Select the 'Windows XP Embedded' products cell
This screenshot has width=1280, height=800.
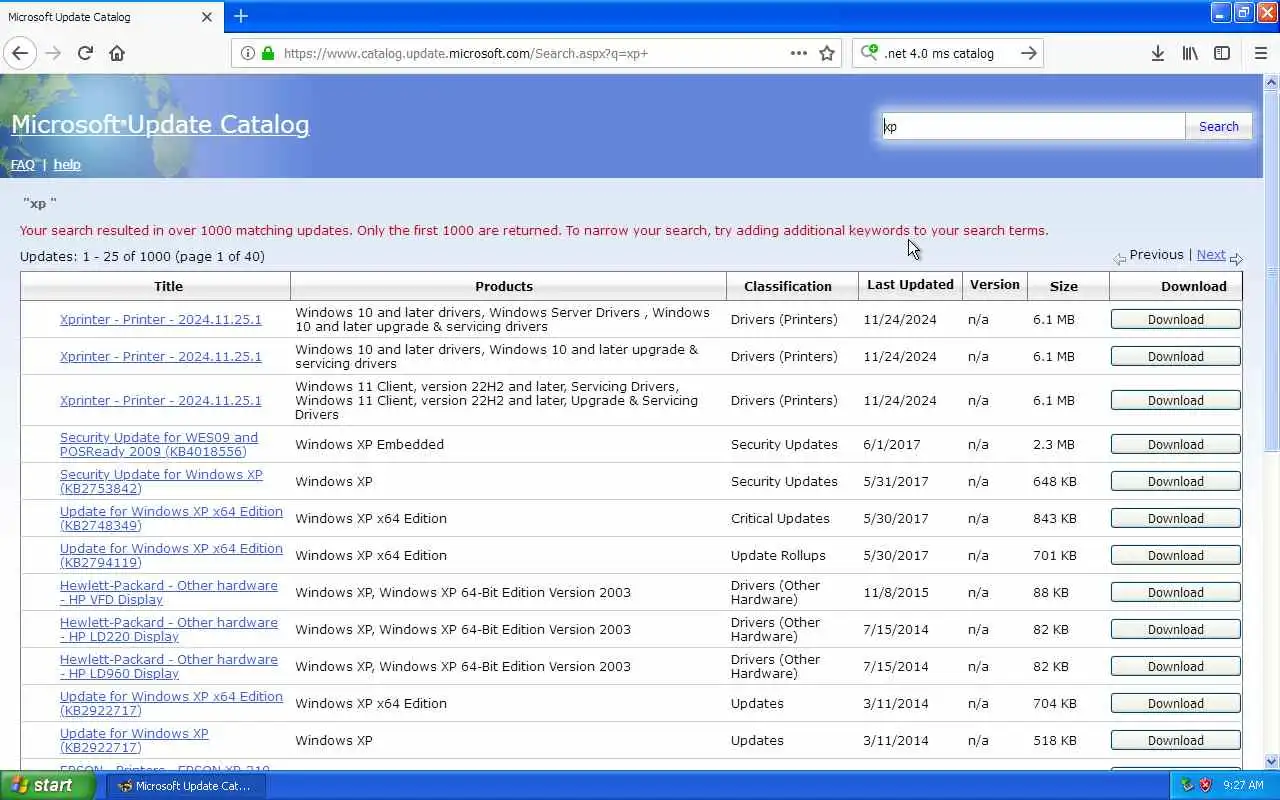pos(508,444)
